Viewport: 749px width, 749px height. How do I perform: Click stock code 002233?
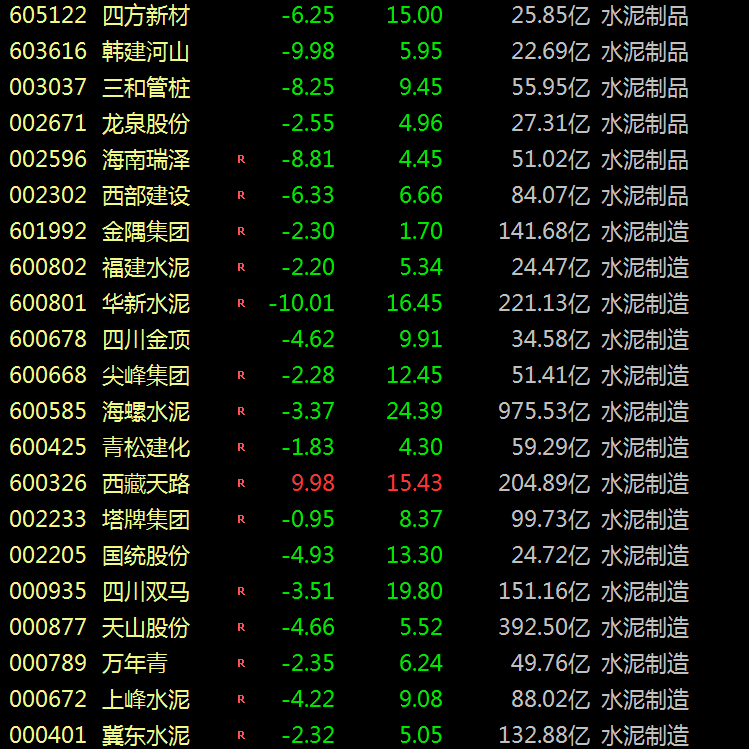[48, 519]
